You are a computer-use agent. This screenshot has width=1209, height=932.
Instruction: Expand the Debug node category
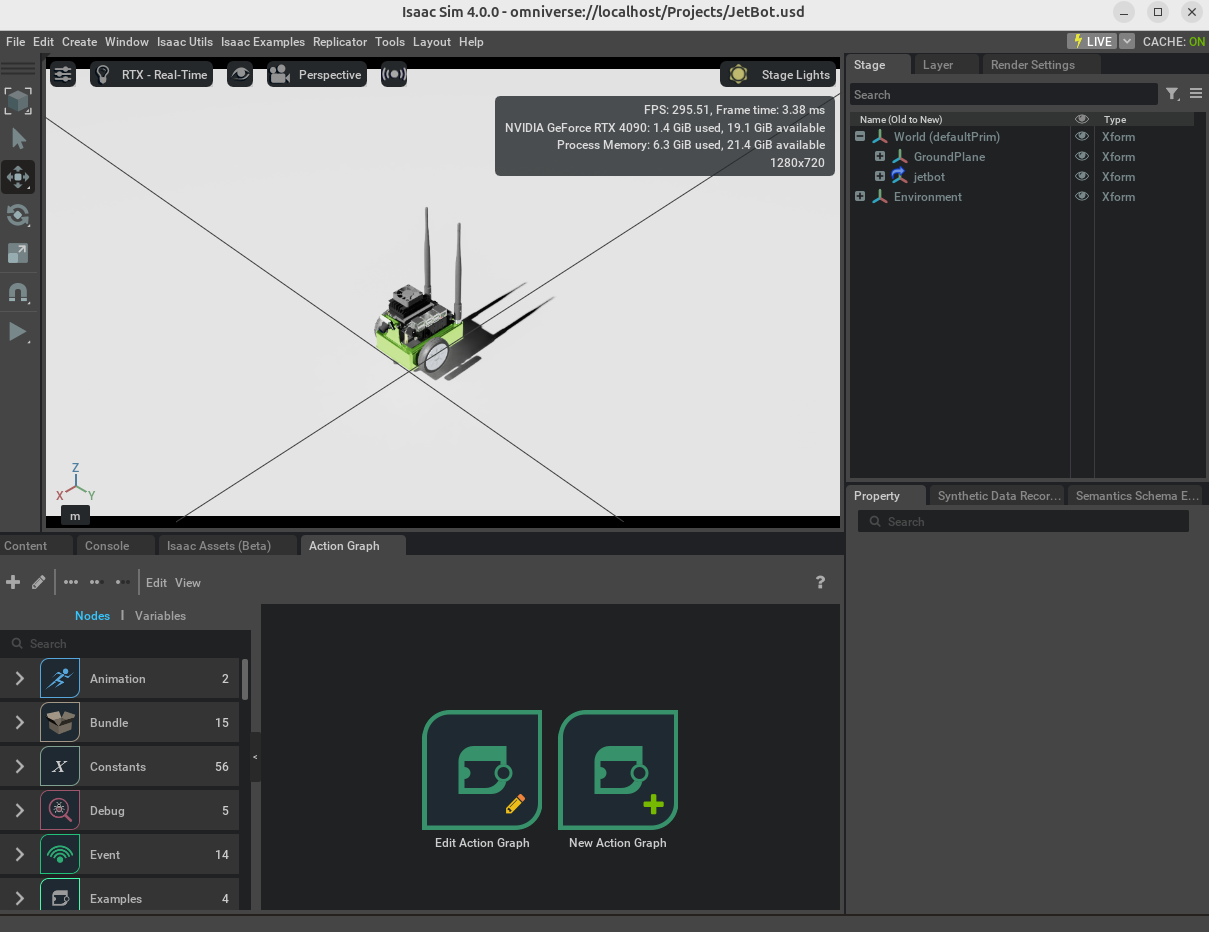[19, 811]
